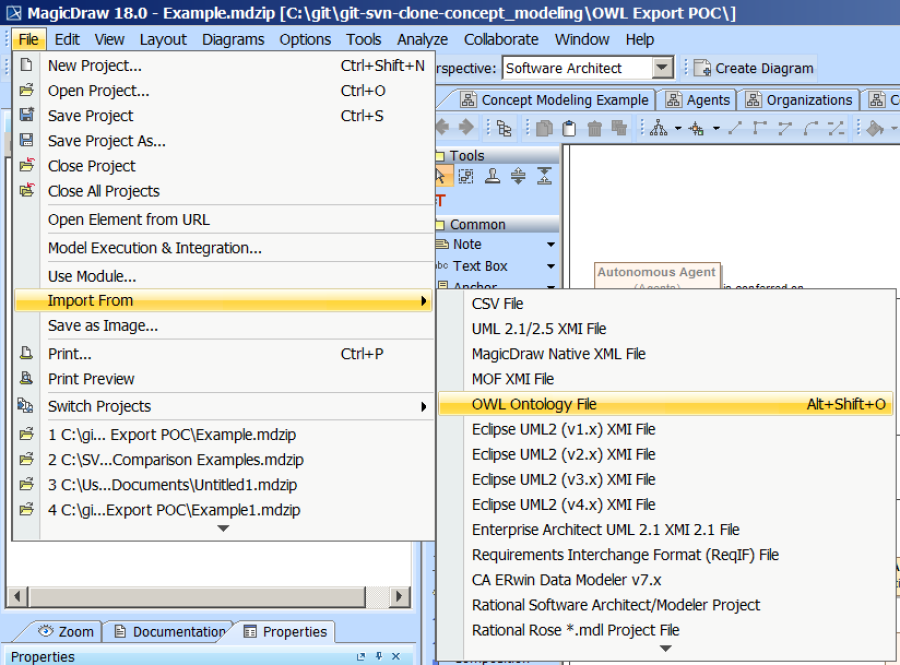Expand the Note palette dropdown arrow
The image size is (900, 665).
coord(551,244)
